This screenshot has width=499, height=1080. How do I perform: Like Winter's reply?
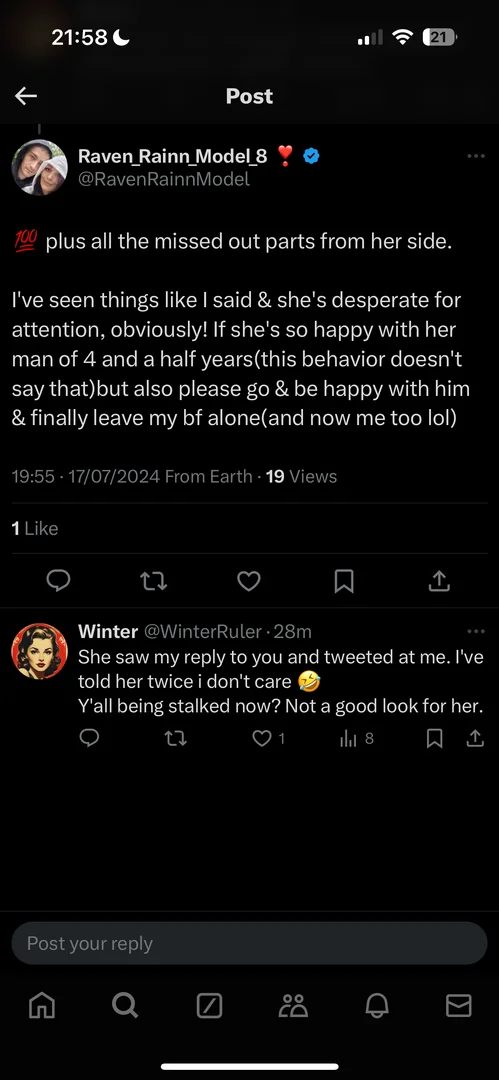[268, 738]
